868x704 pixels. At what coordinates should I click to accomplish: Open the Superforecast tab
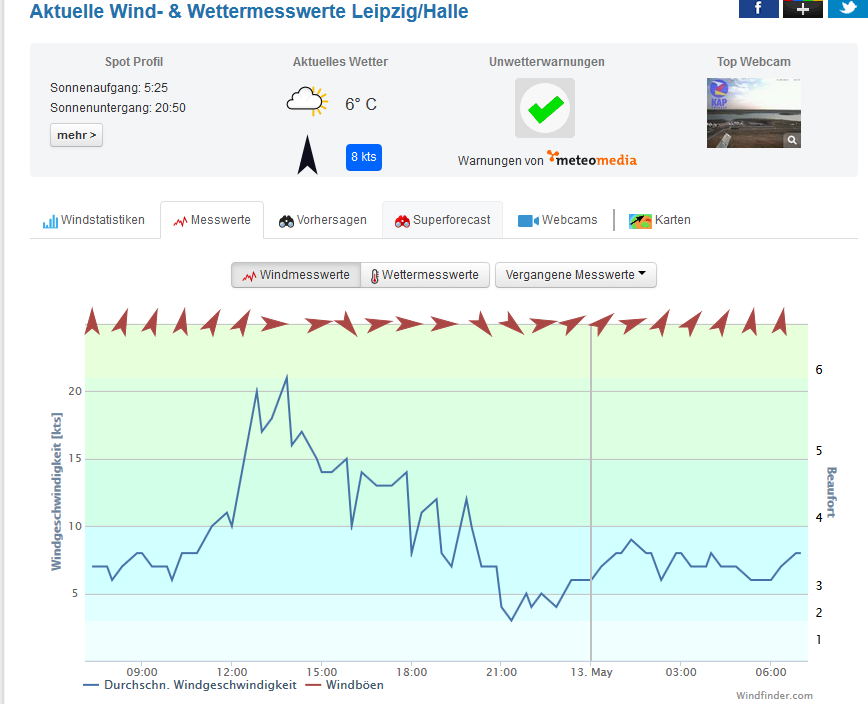442,220
